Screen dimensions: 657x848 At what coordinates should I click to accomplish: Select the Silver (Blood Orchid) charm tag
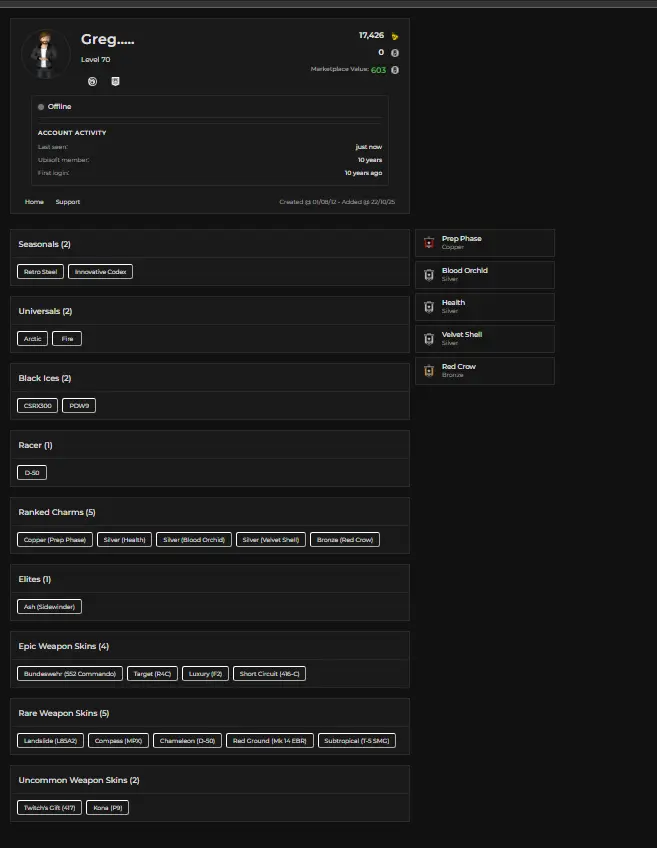tap(194, 540)
